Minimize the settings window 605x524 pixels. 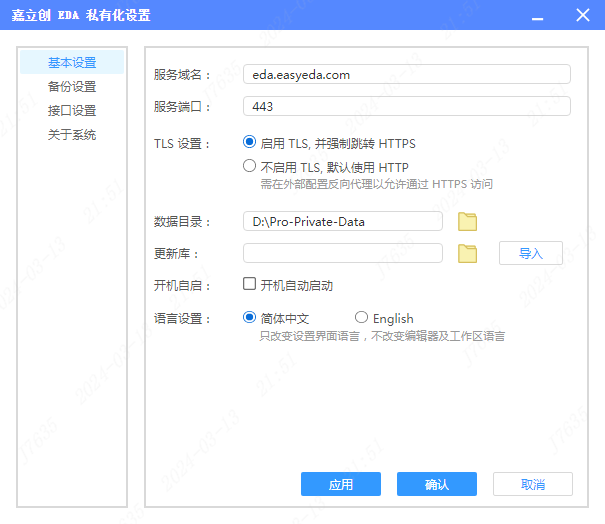pyautogui.click(x=537, y=16)
